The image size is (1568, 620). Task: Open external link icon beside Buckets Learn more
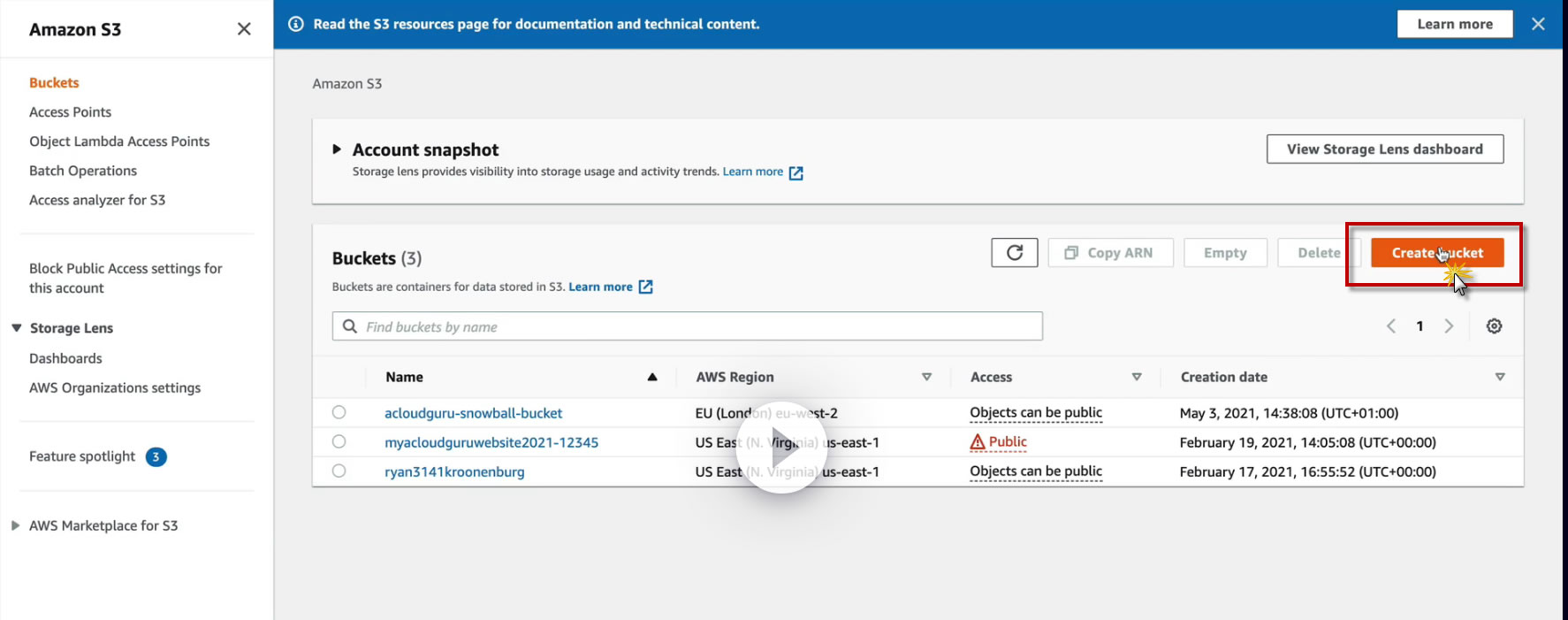(646, 287)
